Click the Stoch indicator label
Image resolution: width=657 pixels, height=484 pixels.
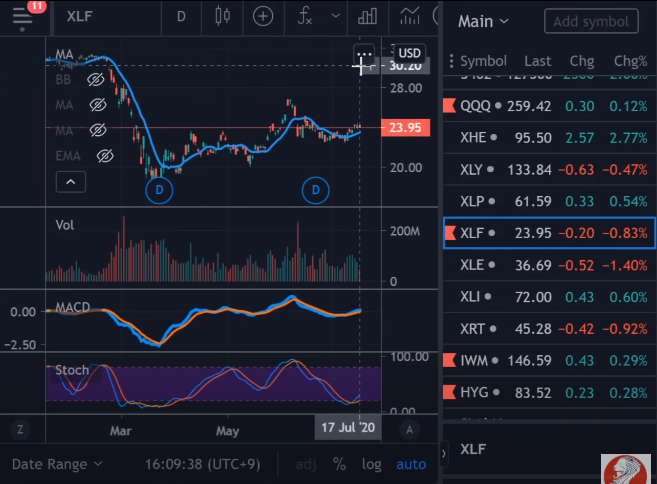point(72,370)
